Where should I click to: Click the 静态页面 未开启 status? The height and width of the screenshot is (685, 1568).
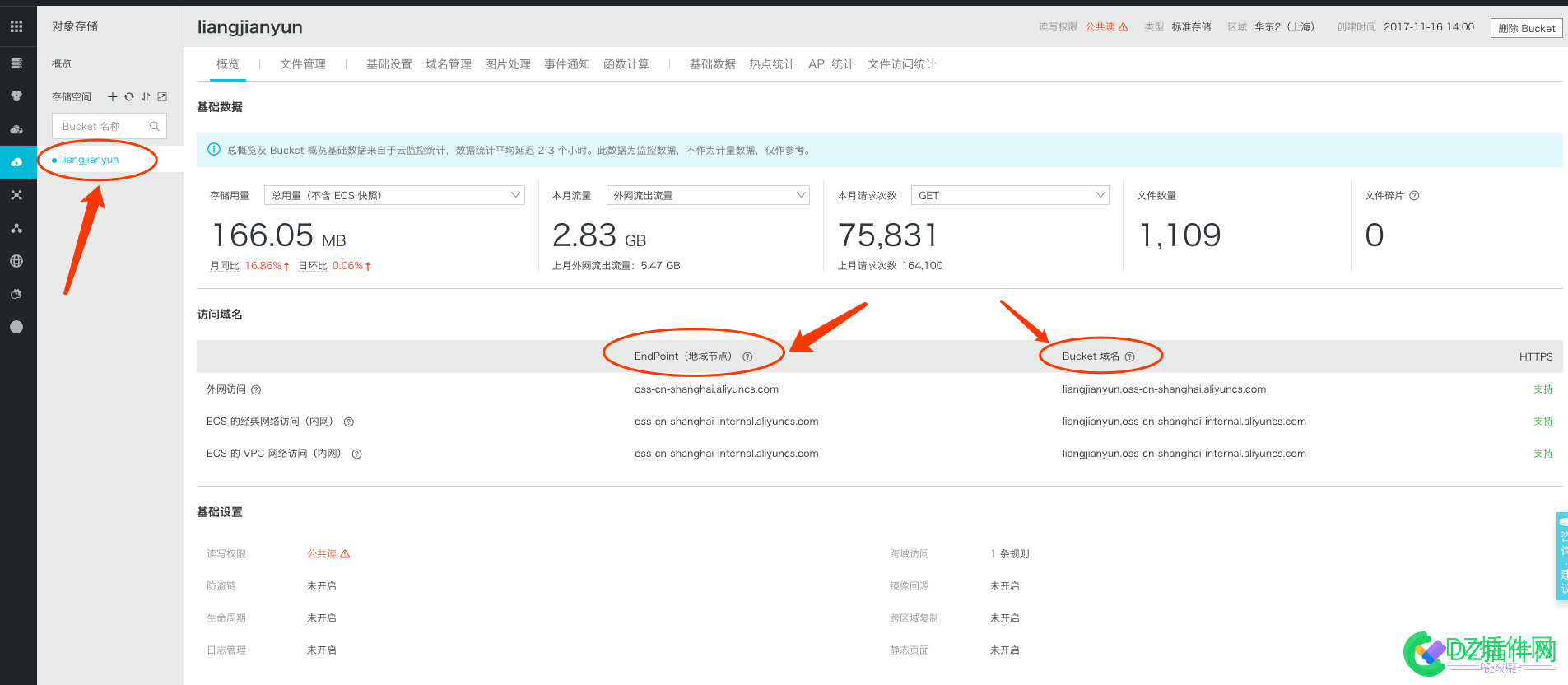coord(1005,650)
